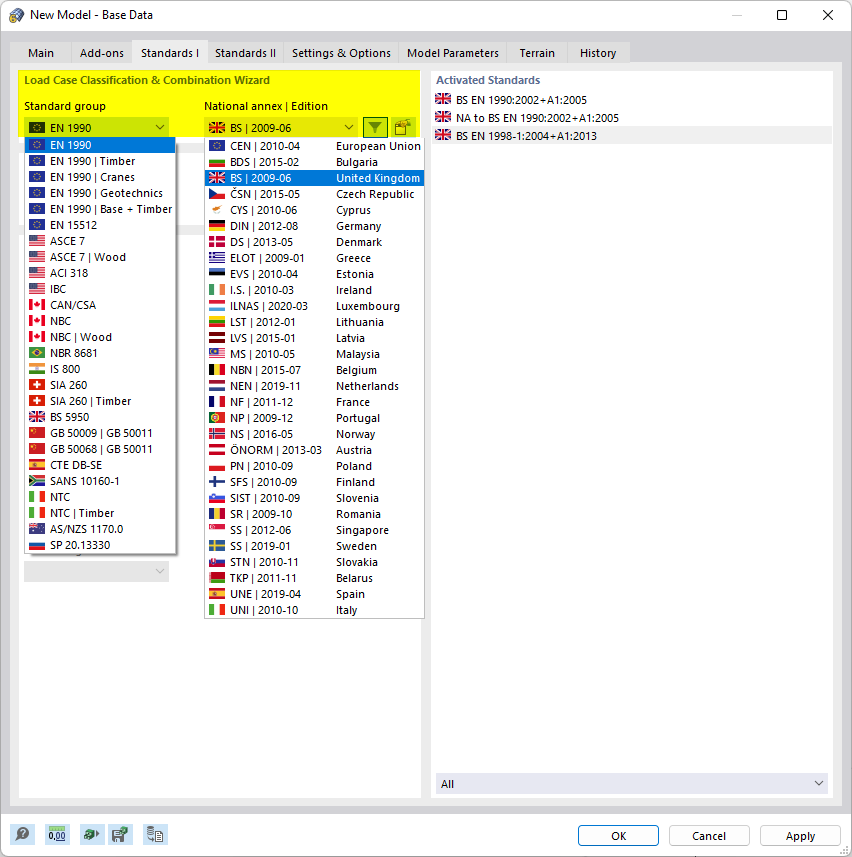Select UNI | 2010-10 Italy annex
Screen dimensions: 852x857
pos(314,610)
